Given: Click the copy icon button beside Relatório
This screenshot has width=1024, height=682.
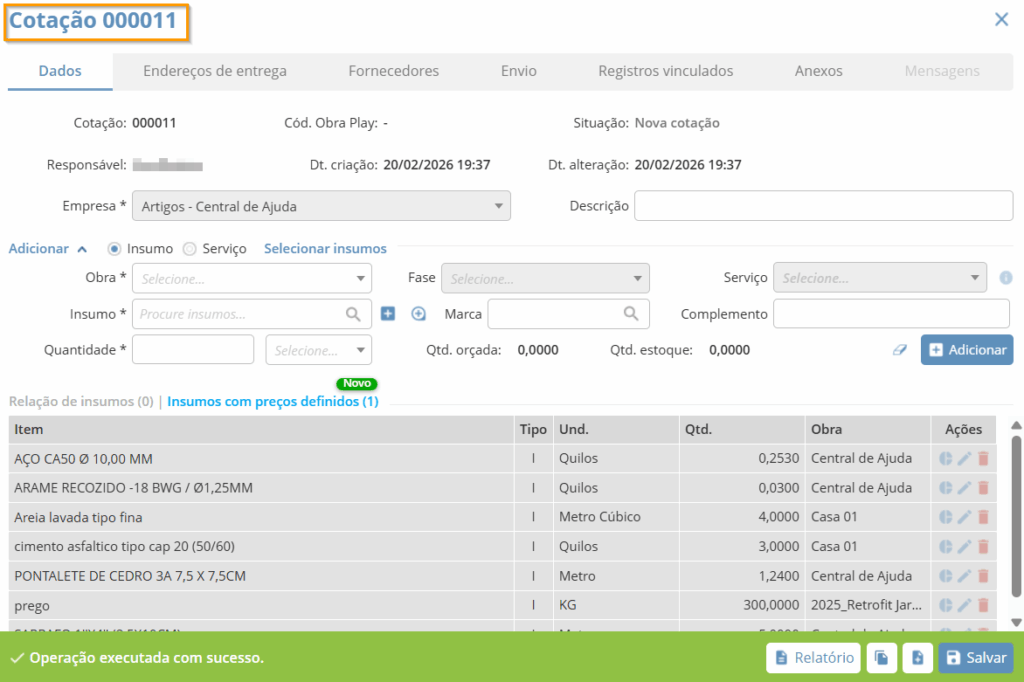Looking at the screenshot, I should (x=881, y=658).
